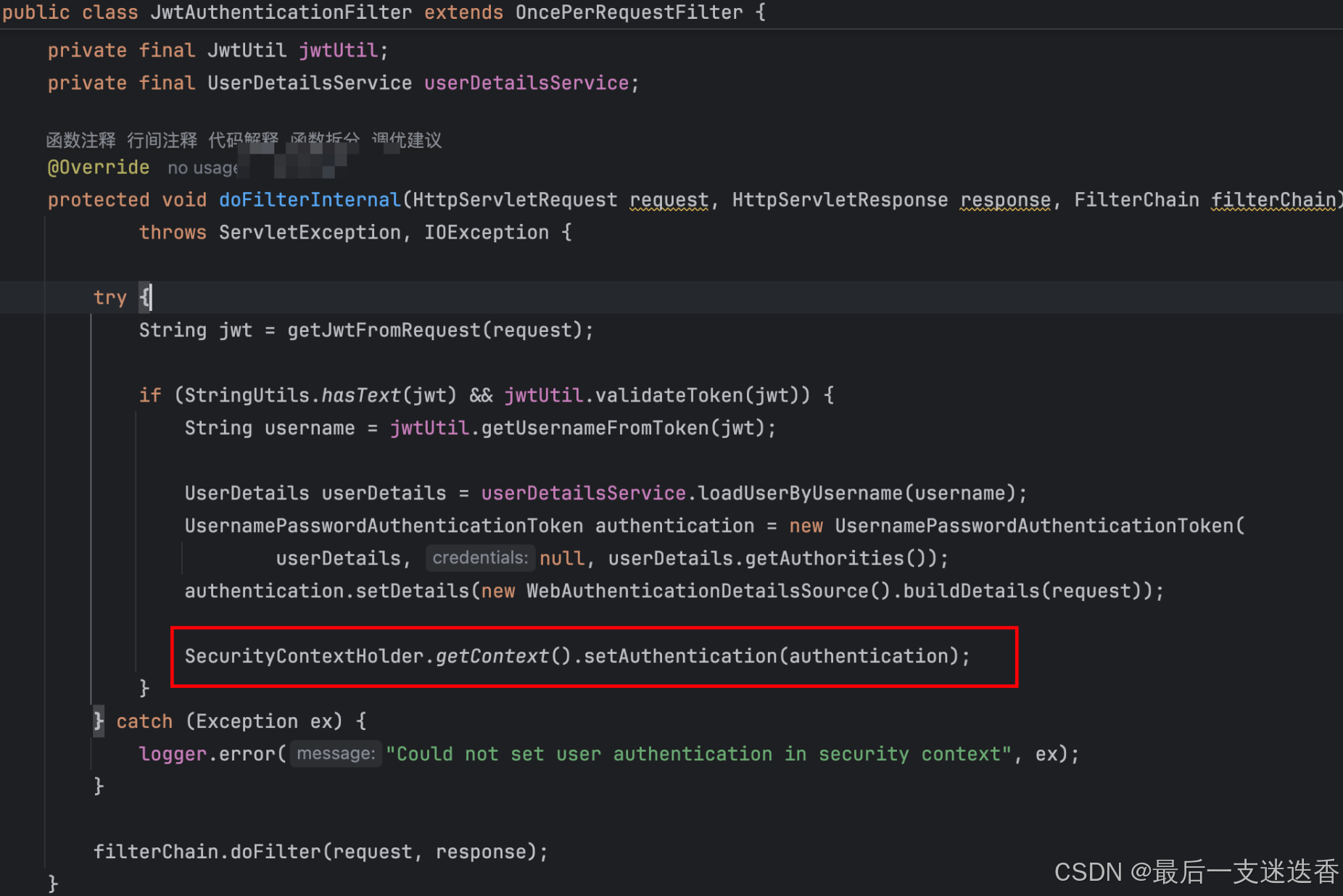Click the italic getContext method
This screenshot has width=1343, height=896.
pos(492,657)
